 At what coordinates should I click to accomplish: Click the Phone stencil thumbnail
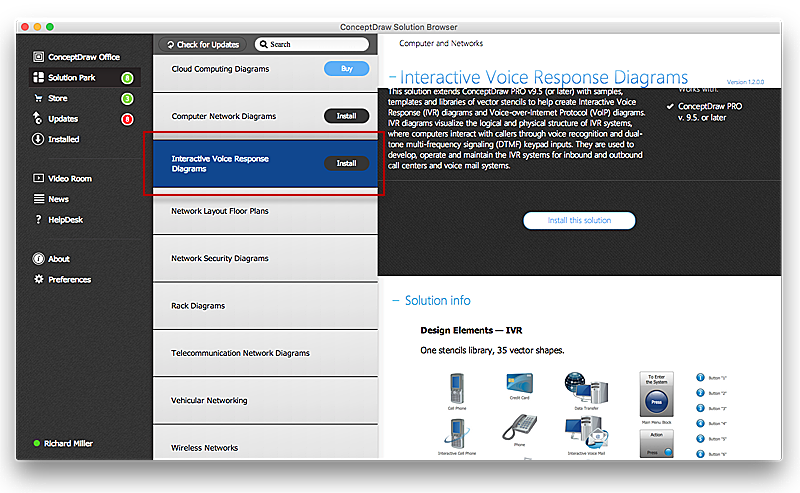coord(519,427)
